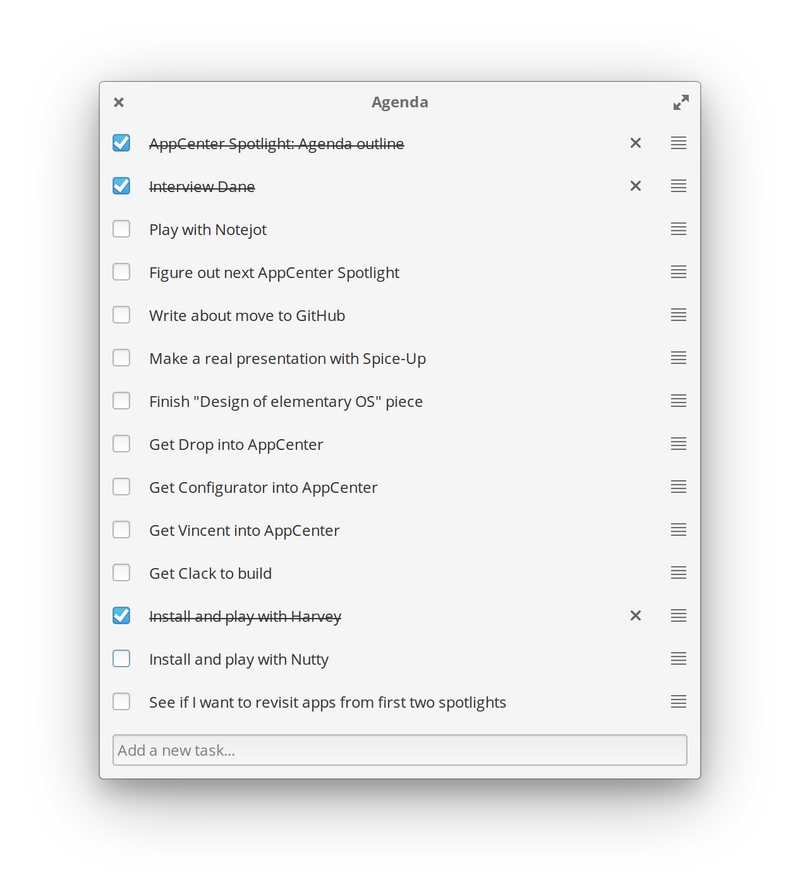Uncheck the 'Interview Dane' checkbox
This screenshot has height=896, width=800.
[x=121, y=186]
